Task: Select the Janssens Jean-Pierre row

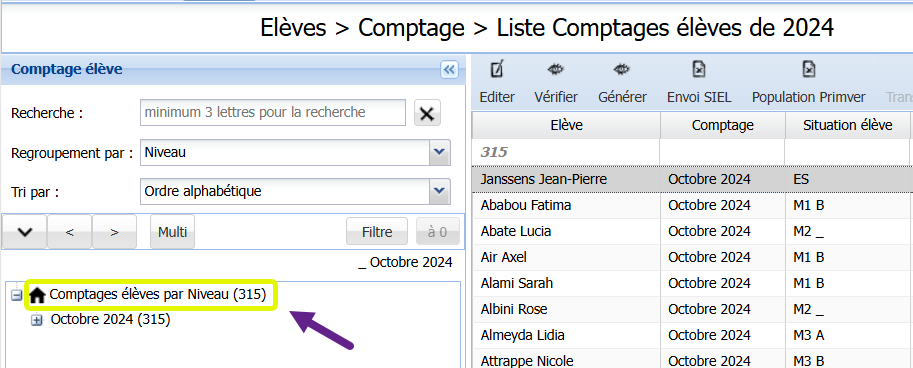Action: (692, 179)
